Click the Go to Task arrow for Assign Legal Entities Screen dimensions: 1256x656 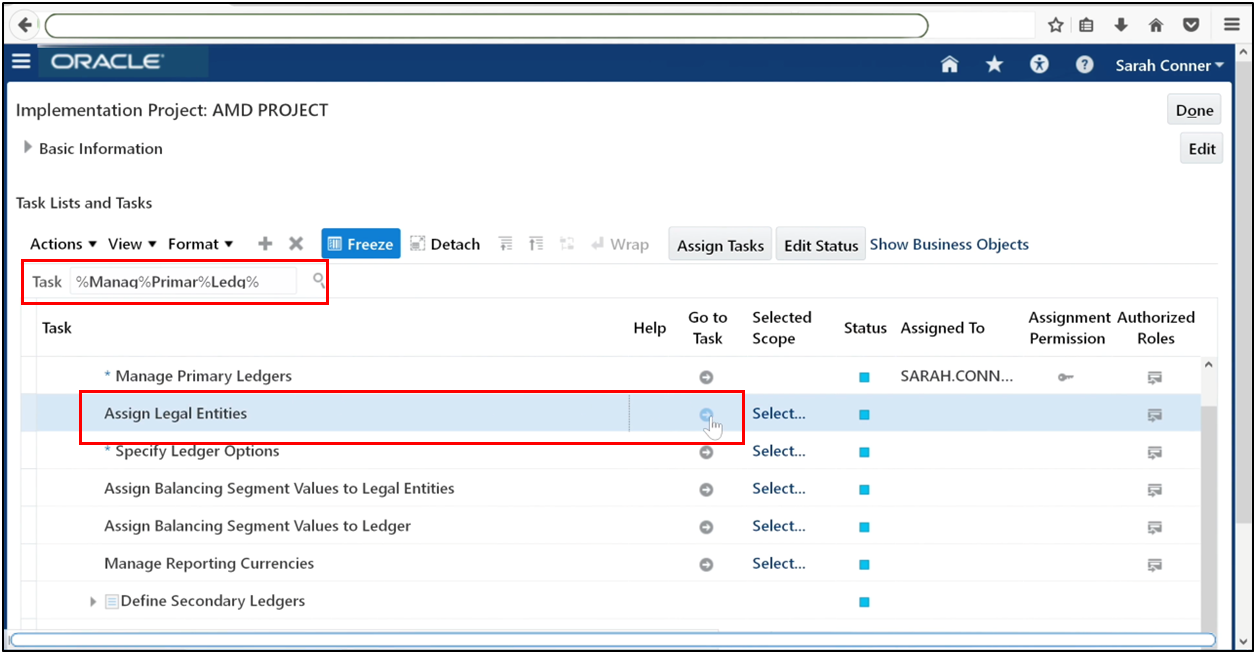[707, 414]
